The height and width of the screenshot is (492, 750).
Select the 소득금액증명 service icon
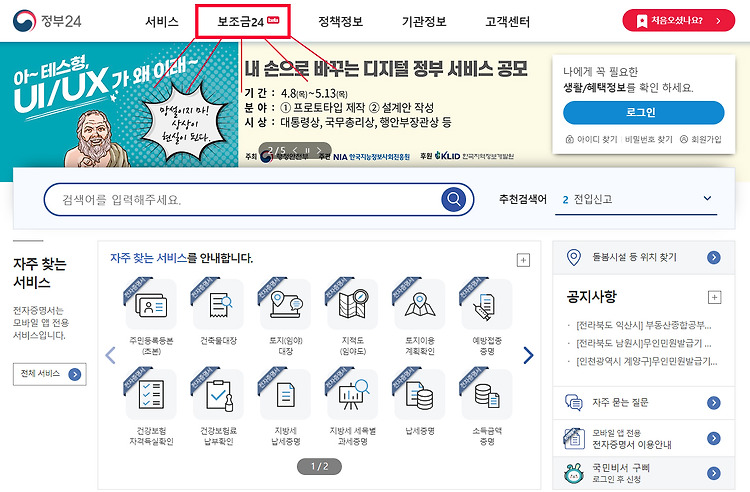click(x=487, y=394)
